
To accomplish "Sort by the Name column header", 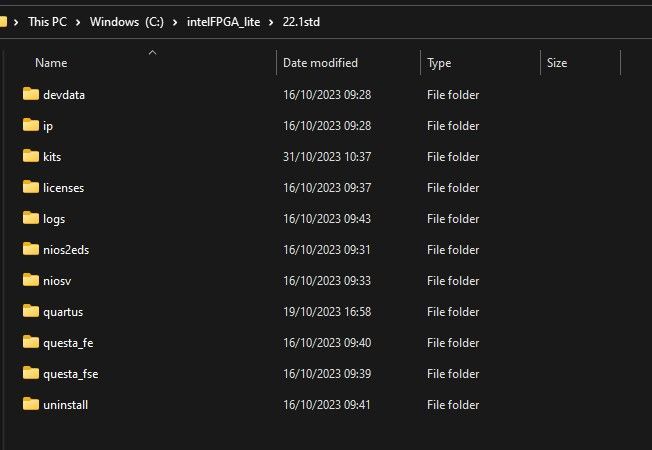I will click(51, 63).
